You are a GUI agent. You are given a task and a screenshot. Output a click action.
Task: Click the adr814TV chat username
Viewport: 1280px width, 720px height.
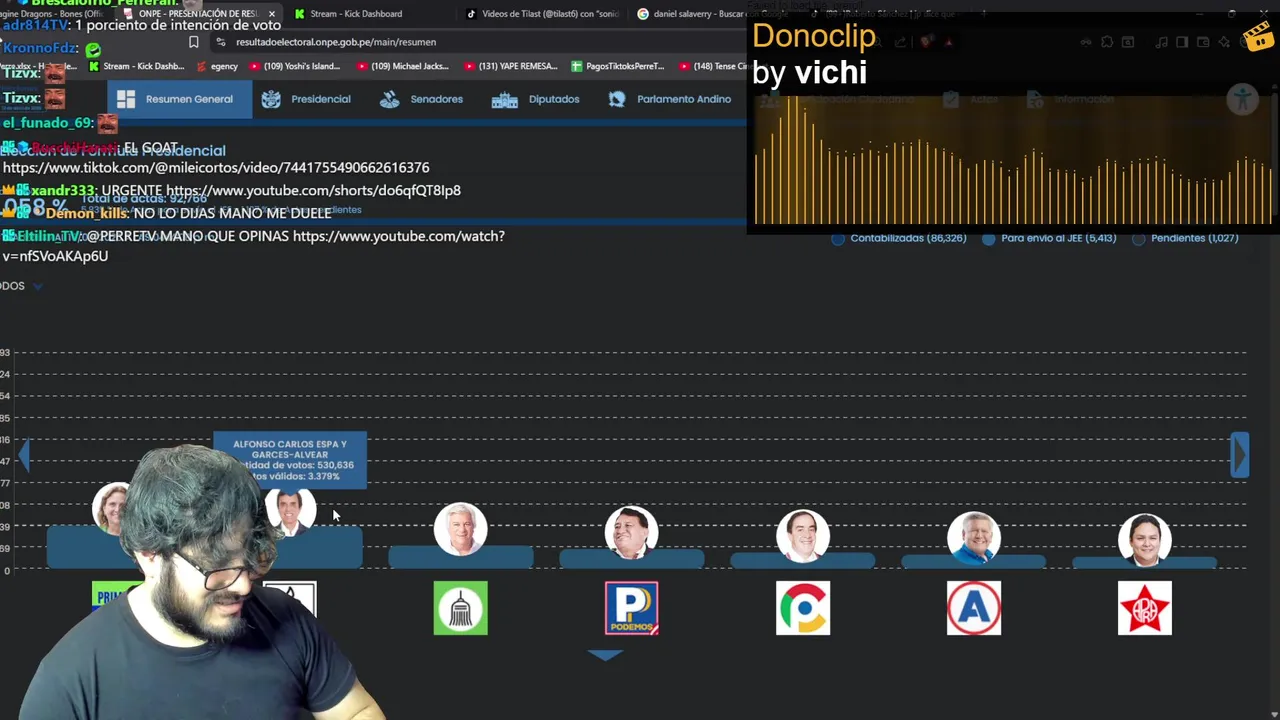(36, 25)
